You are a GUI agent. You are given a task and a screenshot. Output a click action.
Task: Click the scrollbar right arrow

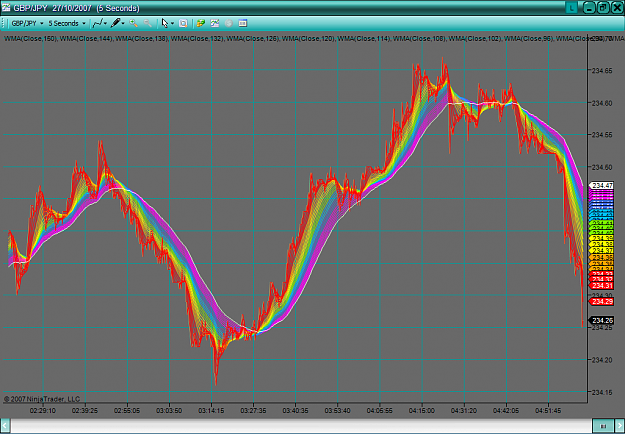click(x=619, y=425)
